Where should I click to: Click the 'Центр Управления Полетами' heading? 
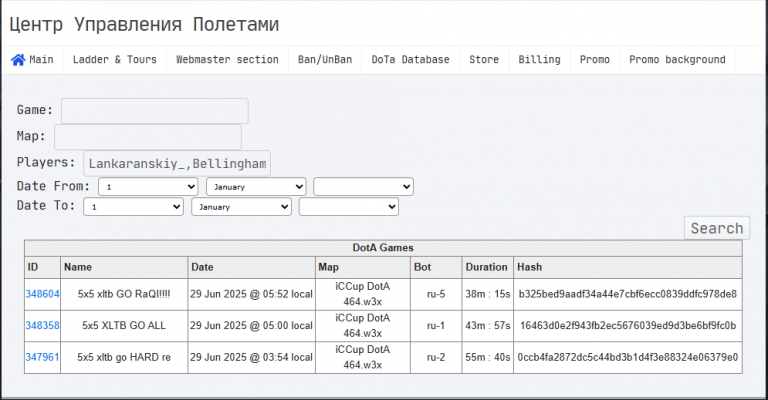click(x=144, y=24)
